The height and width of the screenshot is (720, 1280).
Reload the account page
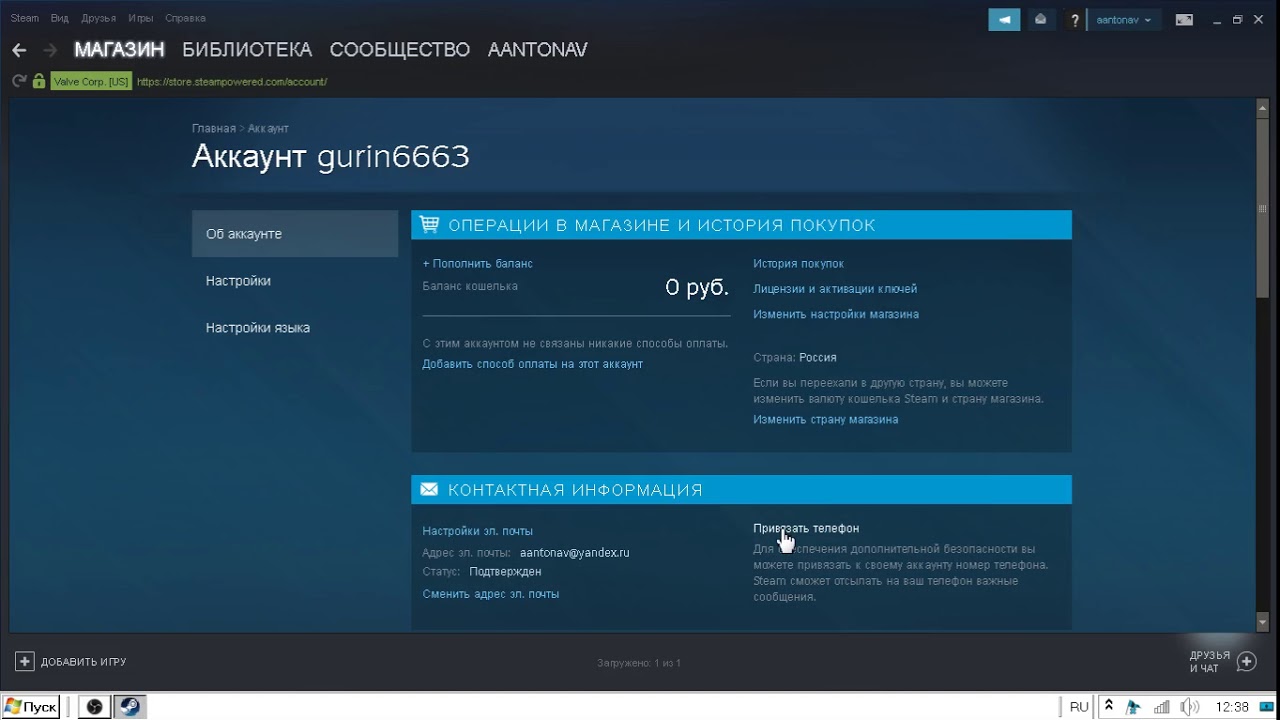(19, 81)
